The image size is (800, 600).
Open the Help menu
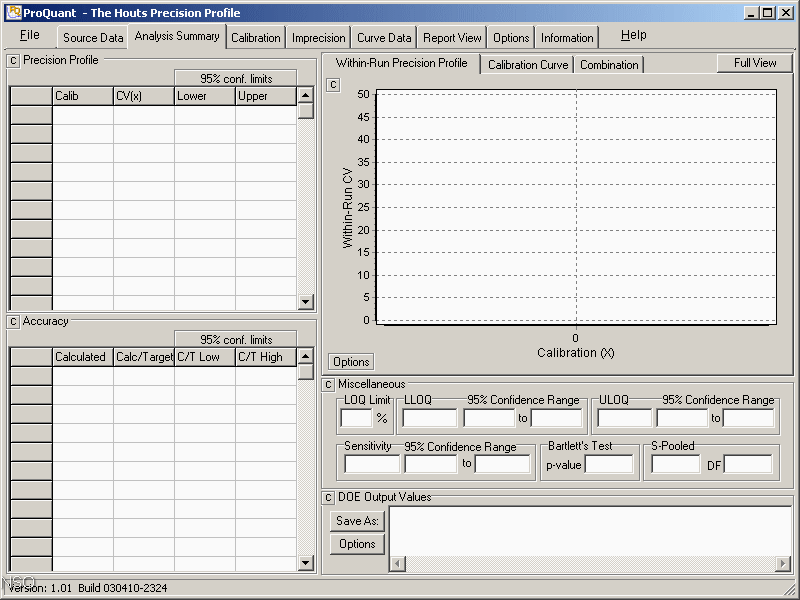pos(634,35)
